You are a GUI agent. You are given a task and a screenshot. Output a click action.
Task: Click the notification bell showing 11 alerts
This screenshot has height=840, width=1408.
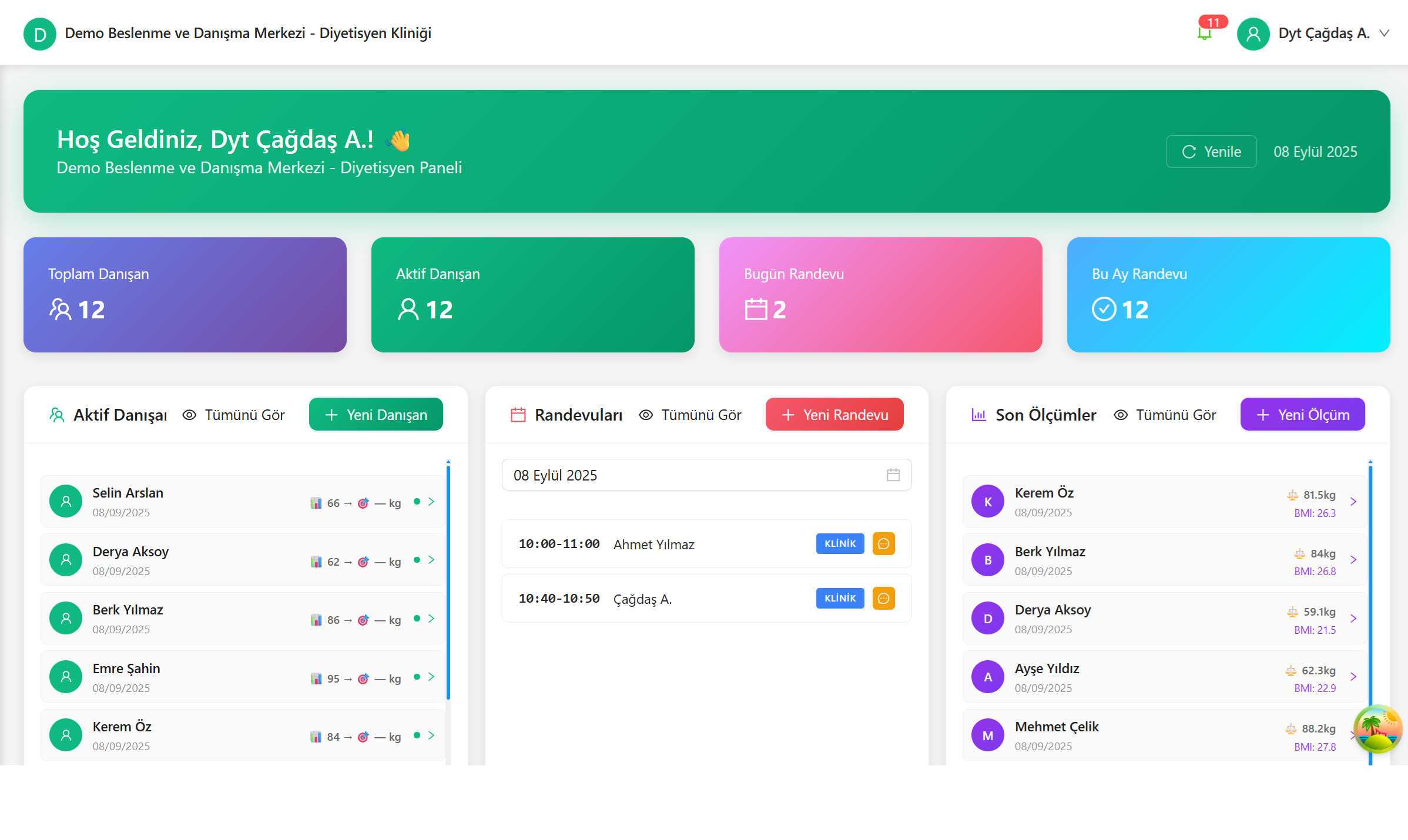click(1204, 33)
